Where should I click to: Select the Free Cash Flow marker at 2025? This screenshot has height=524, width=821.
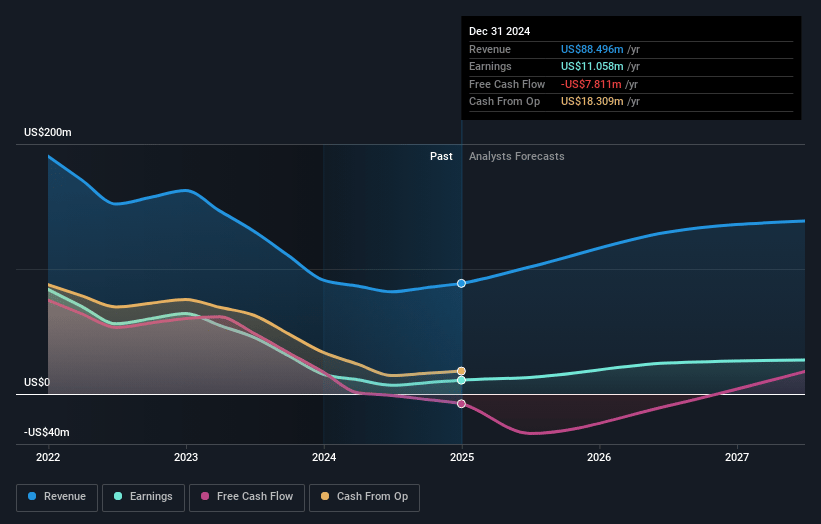pos(461,404)
